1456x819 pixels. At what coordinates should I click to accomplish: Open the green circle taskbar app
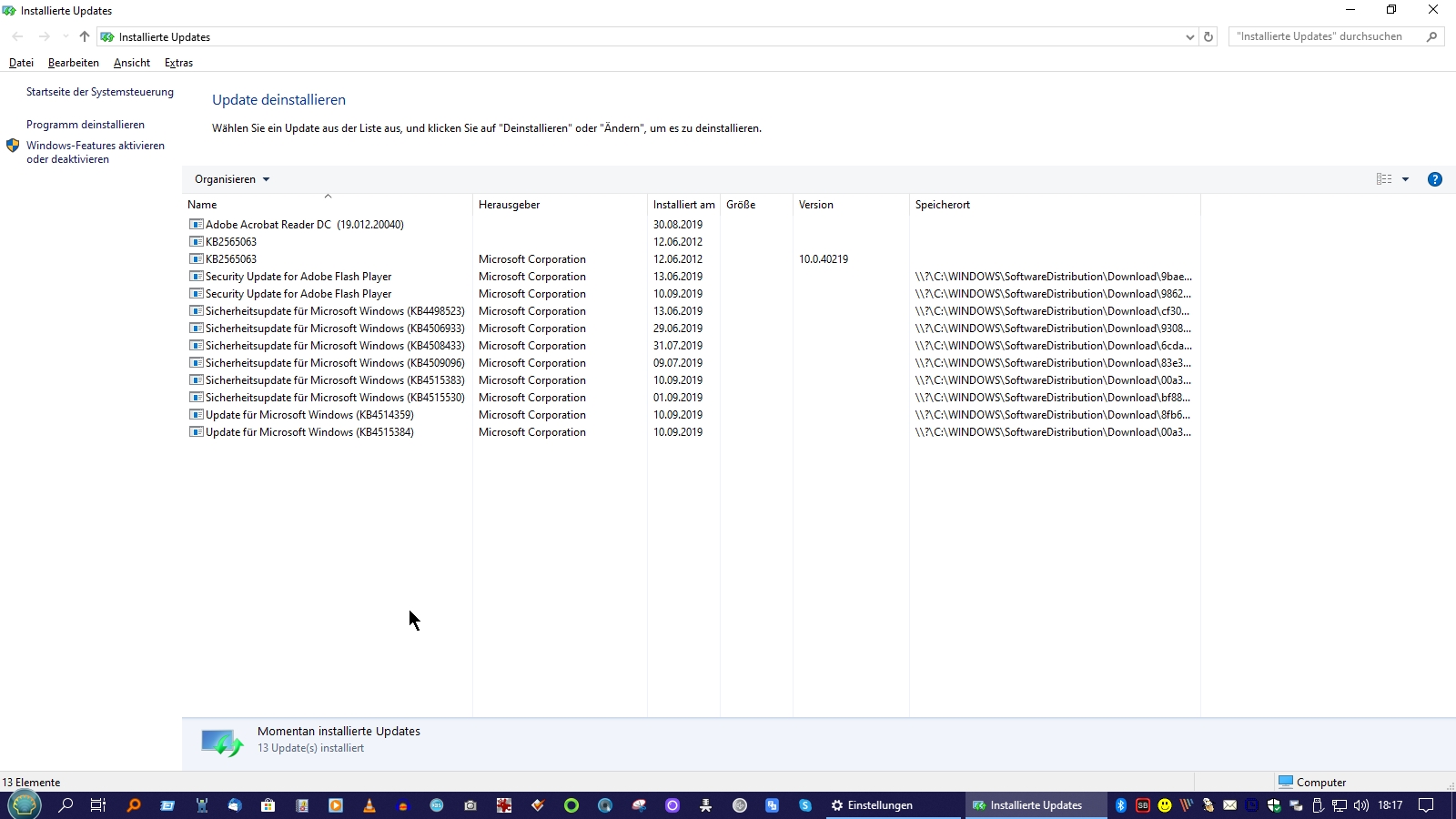(x=571, y=805)
